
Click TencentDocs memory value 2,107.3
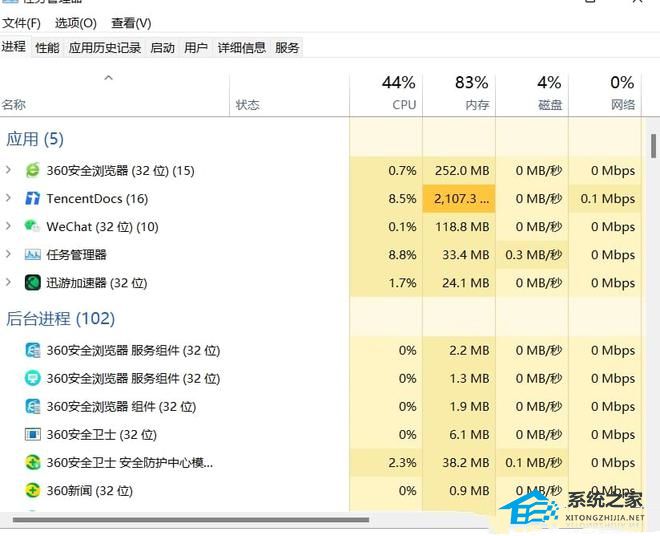pyautogui.click(x=461, y=198)
